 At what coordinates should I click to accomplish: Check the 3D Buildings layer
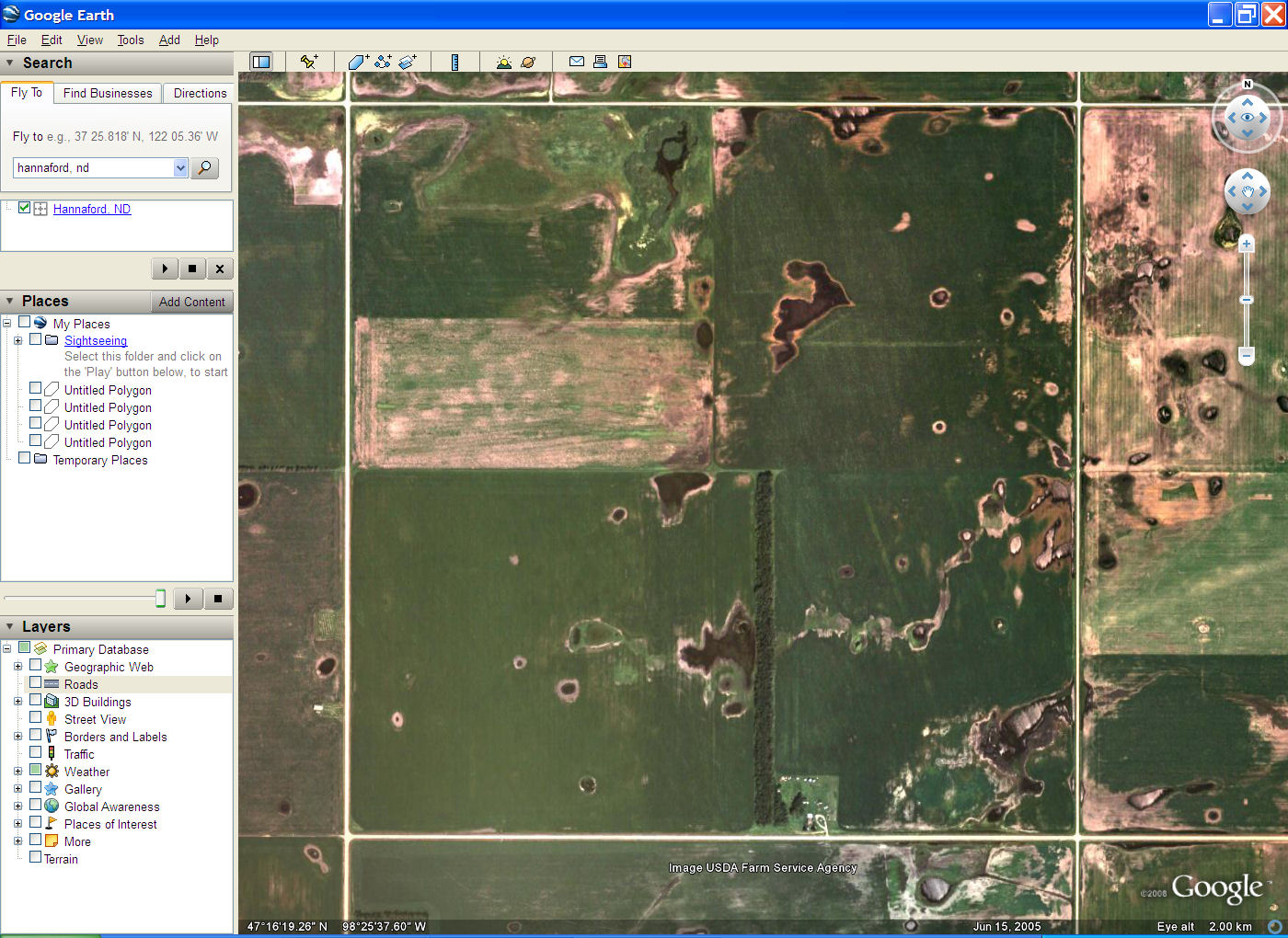pyautogui.click(x=35, y=700)
